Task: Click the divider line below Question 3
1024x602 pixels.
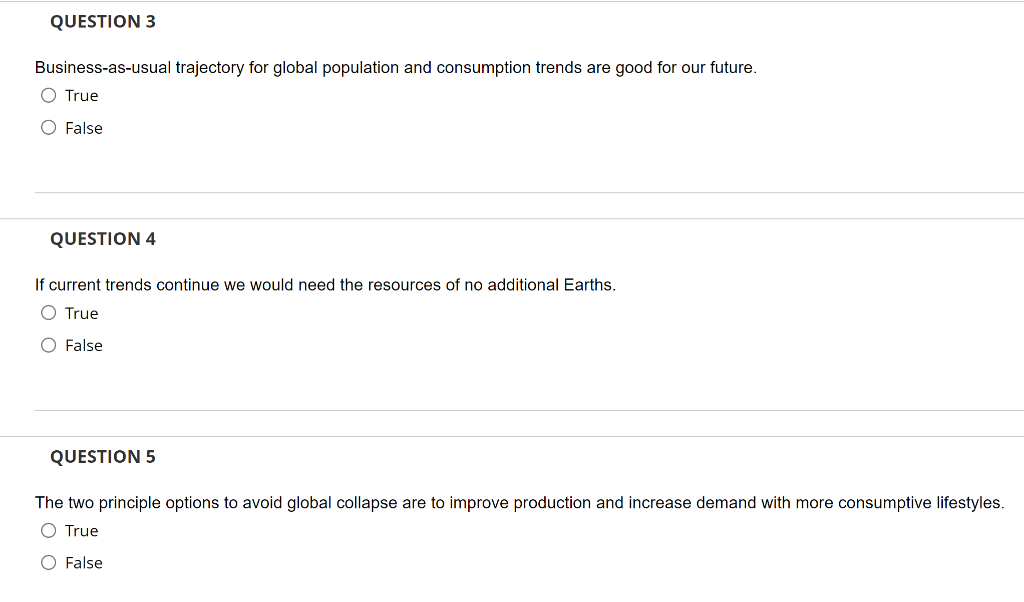Action: click(528, 193)
